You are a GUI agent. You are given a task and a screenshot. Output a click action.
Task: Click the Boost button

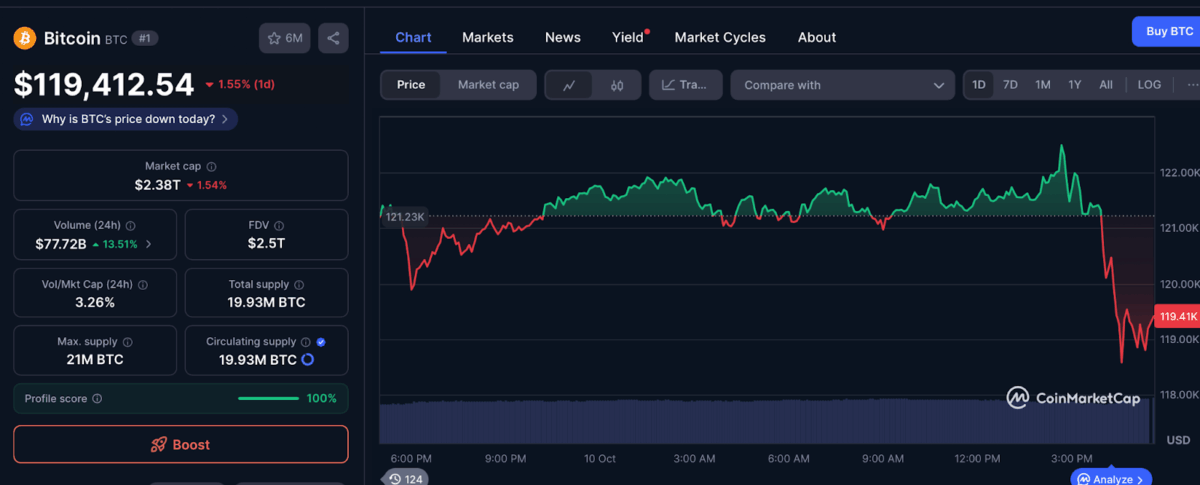click(x=181, y=444)
